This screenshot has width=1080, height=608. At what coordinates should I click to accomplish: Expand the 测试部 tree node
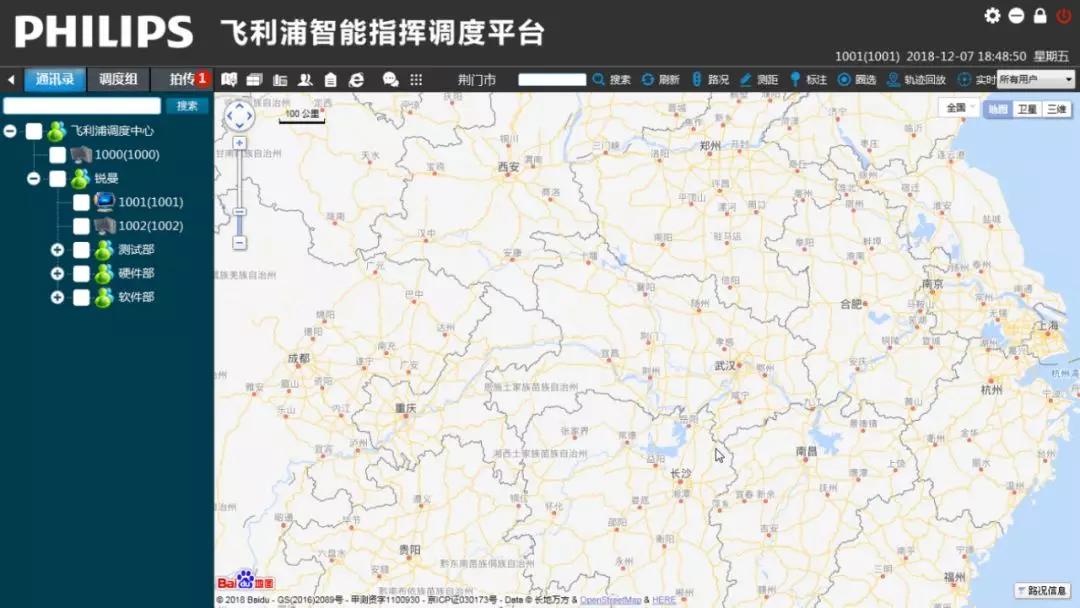tap(57, 250)
